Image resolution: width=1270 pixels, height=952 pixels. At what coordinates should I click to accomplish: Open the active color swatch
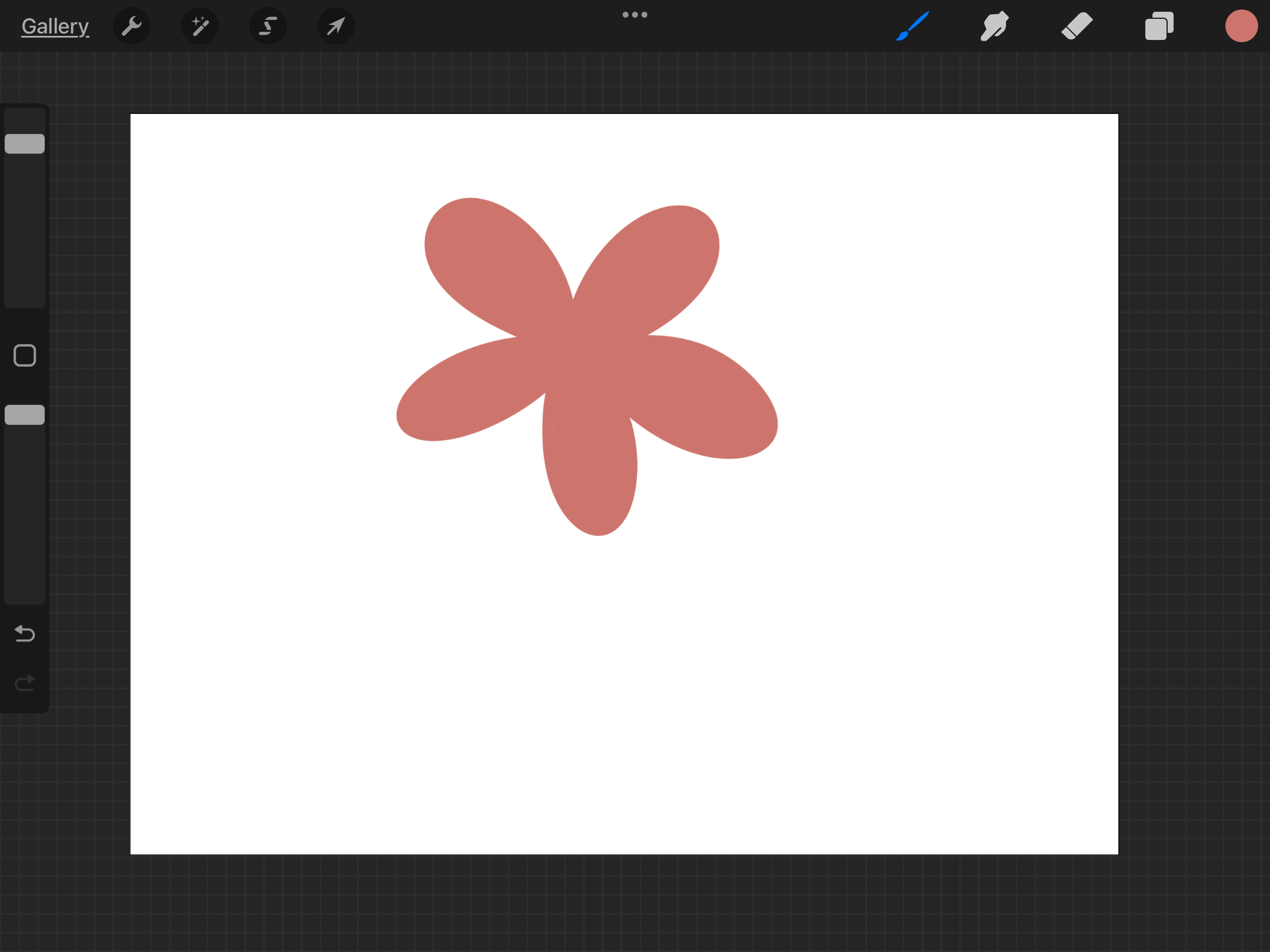[x=1241, y=26]
